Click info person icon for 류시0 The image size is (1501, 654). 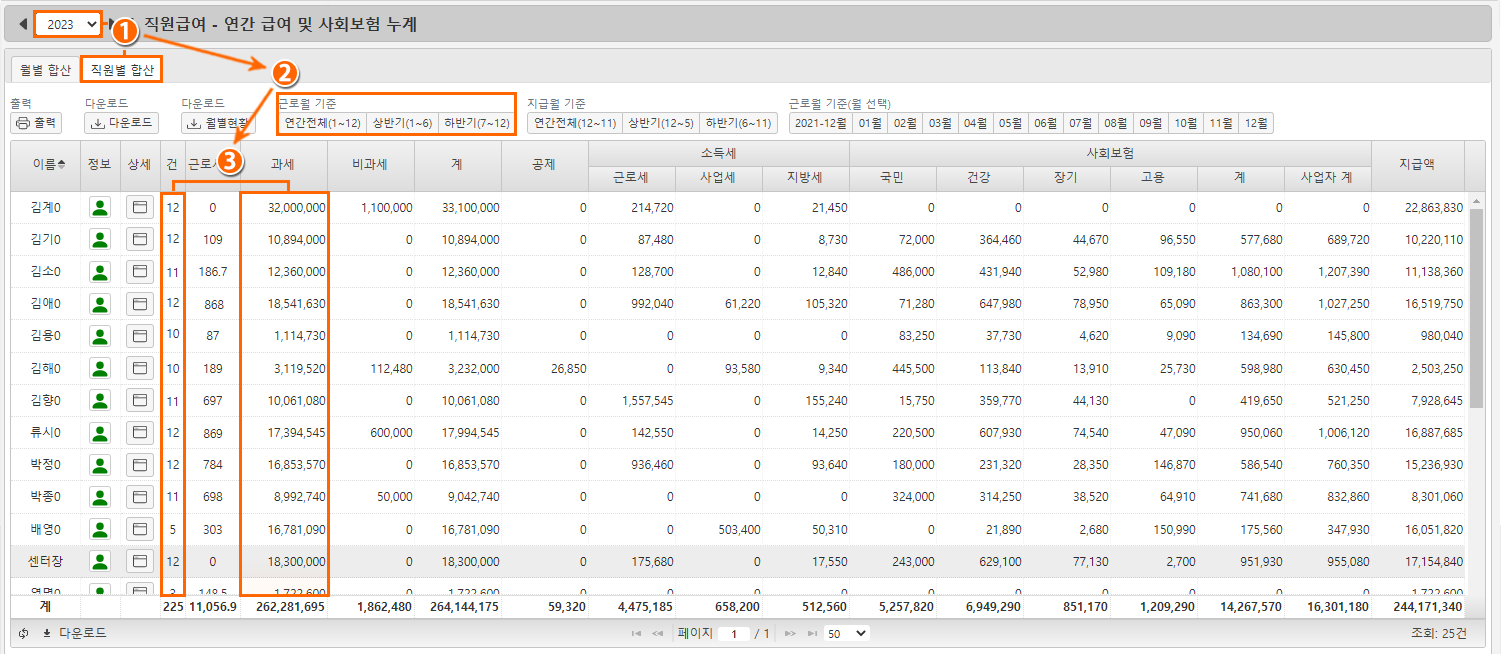pyautogui.click(x=100, y=433)
